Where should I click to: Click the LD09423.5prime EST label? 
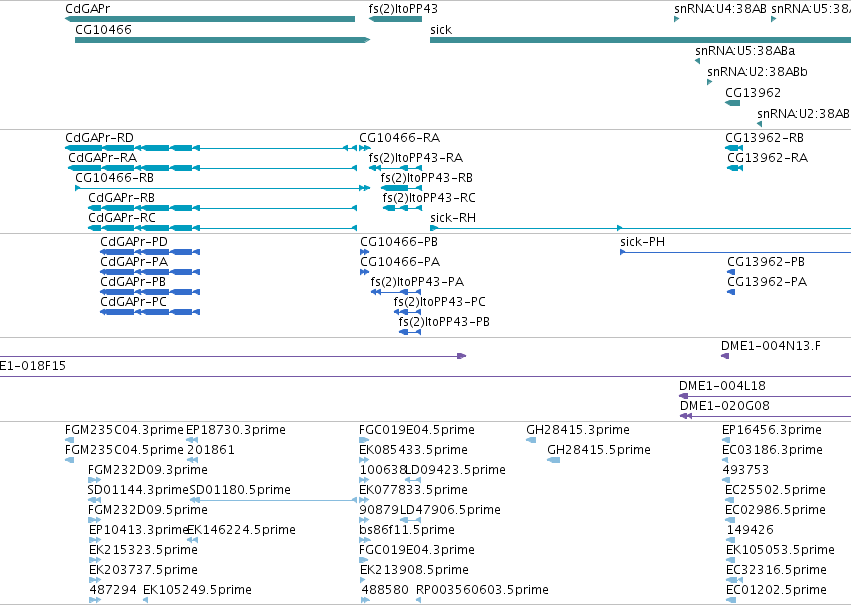(x=455, y=470)
